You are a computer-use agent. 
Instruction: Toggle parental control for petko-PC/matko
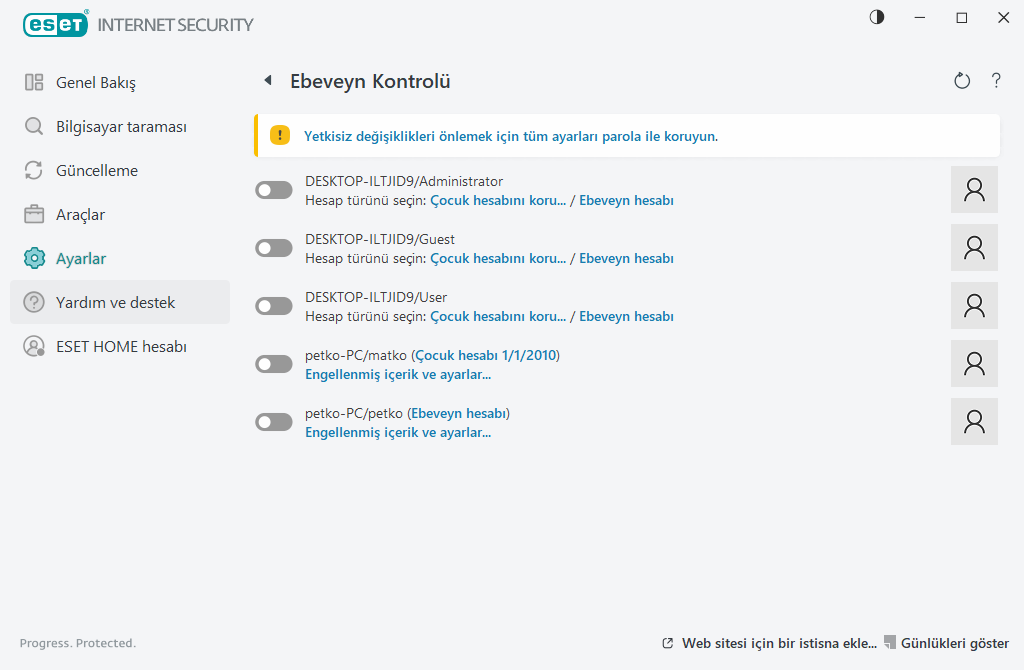[274, 364]
